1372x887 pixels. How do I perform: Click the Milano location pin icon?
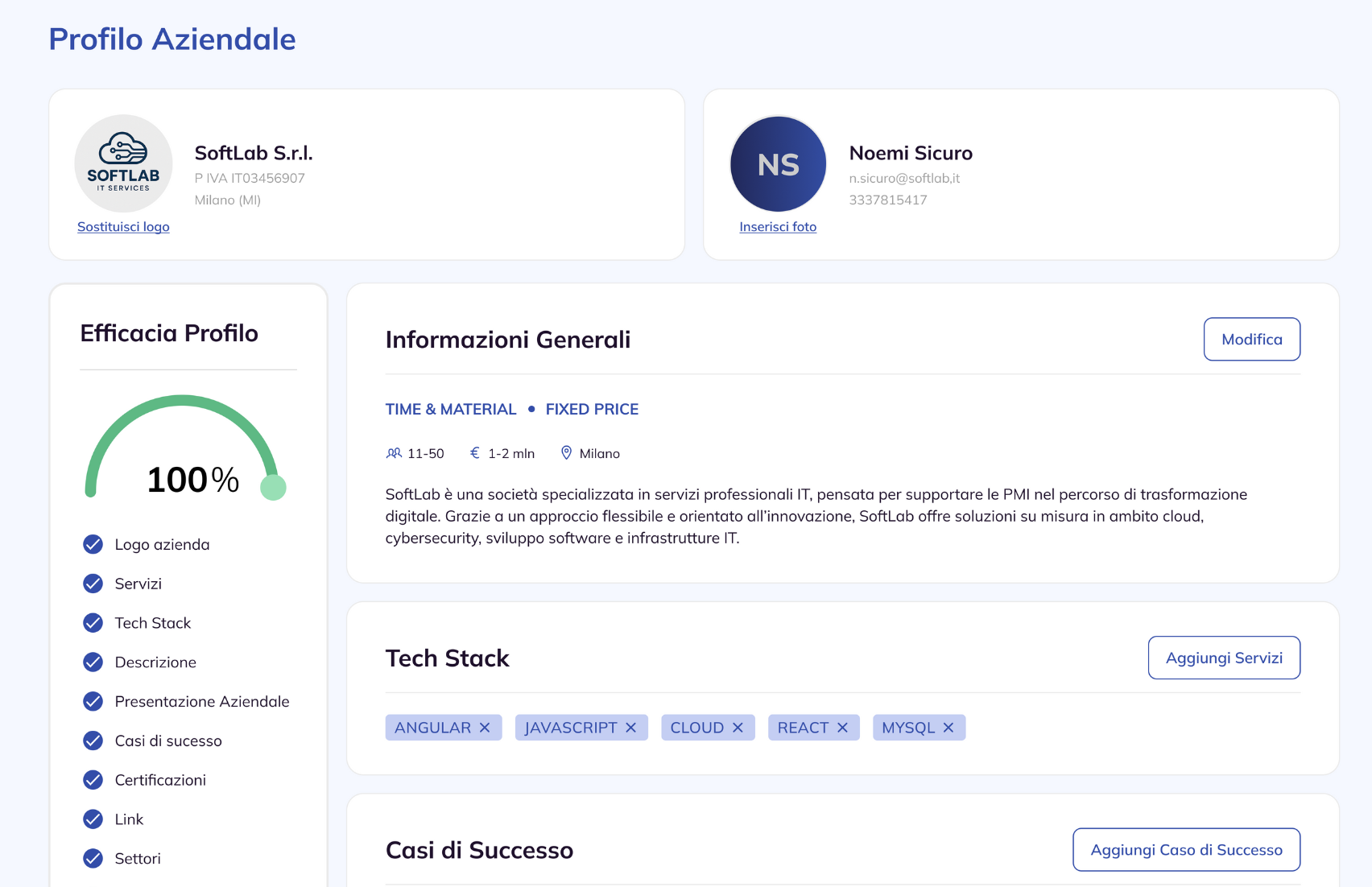(x=566, y=453)
